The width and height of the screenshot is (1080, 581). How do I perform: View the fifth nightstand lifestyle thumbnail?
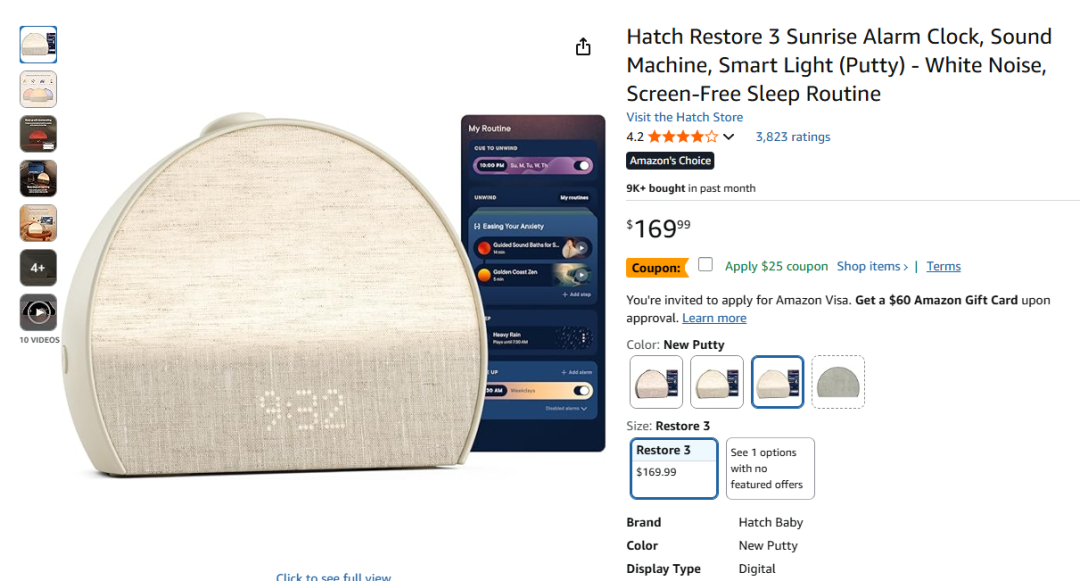click(x=38, y=223)
